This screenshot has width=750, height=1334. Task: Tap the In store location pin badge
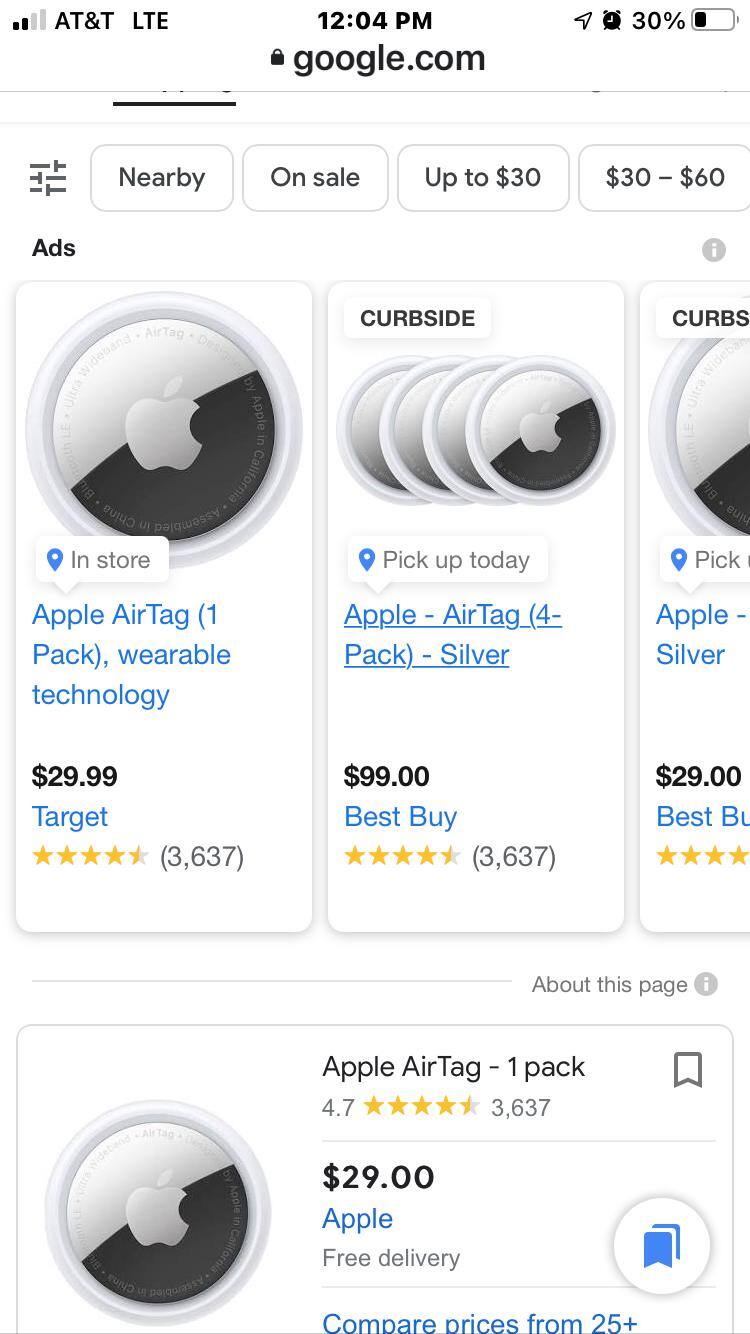[101, 560]
